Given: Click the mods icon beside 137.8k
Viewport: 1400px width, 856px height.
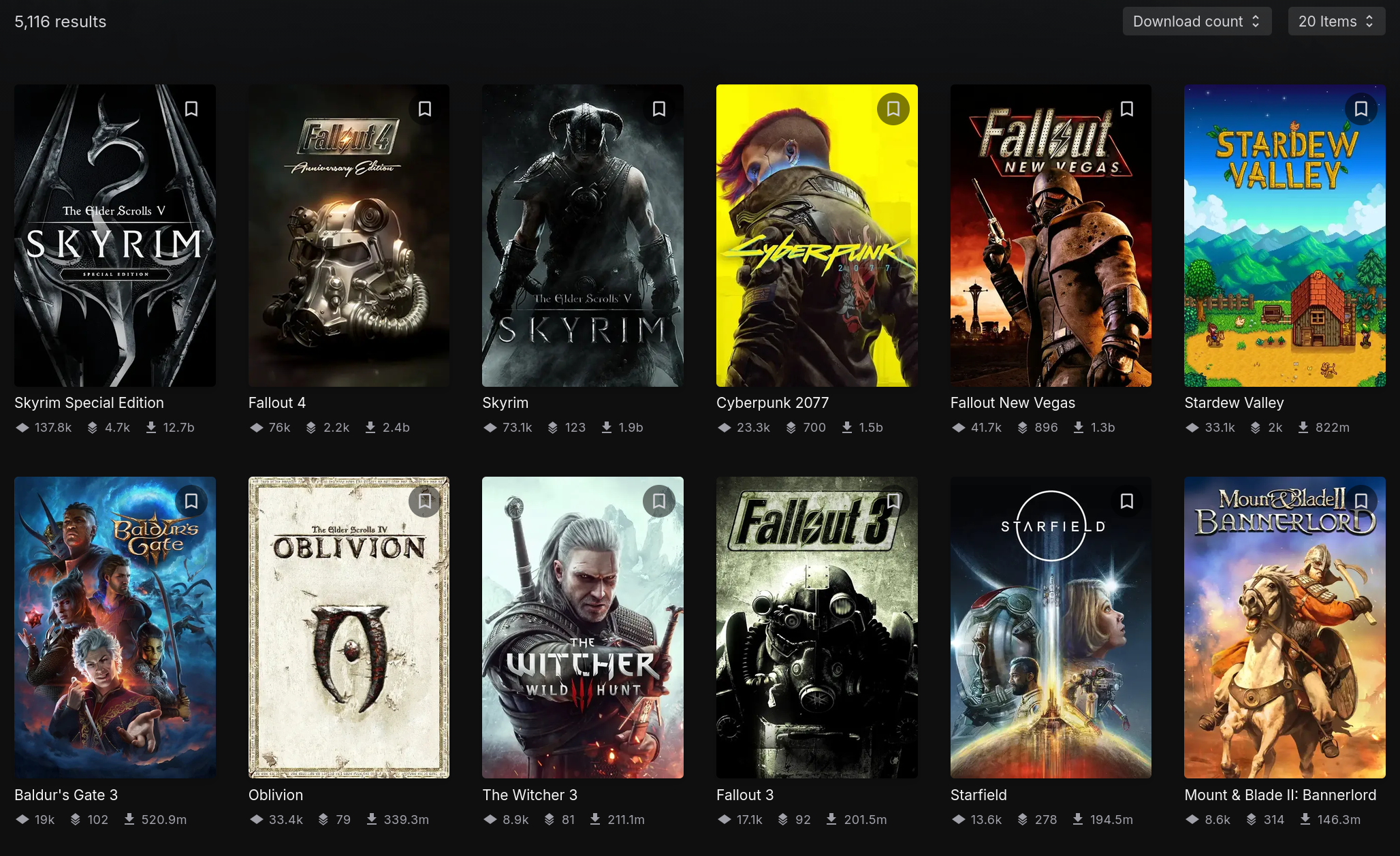Looking at the screenshot, I should [x=22, y=428].
